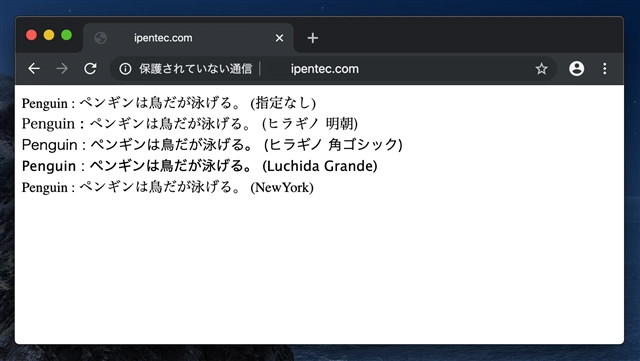The width and height of the screenshot is (640, 361).
Task: Open a new tab with the plus button
Action: tap(313, 38)
